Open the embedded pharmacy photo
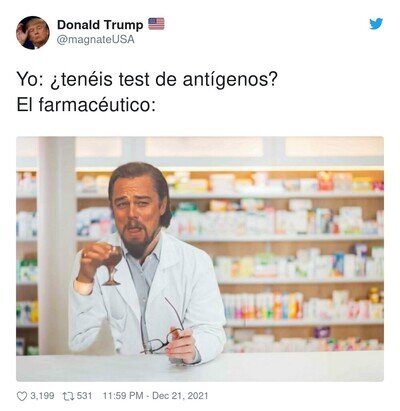 pos(200,259)
